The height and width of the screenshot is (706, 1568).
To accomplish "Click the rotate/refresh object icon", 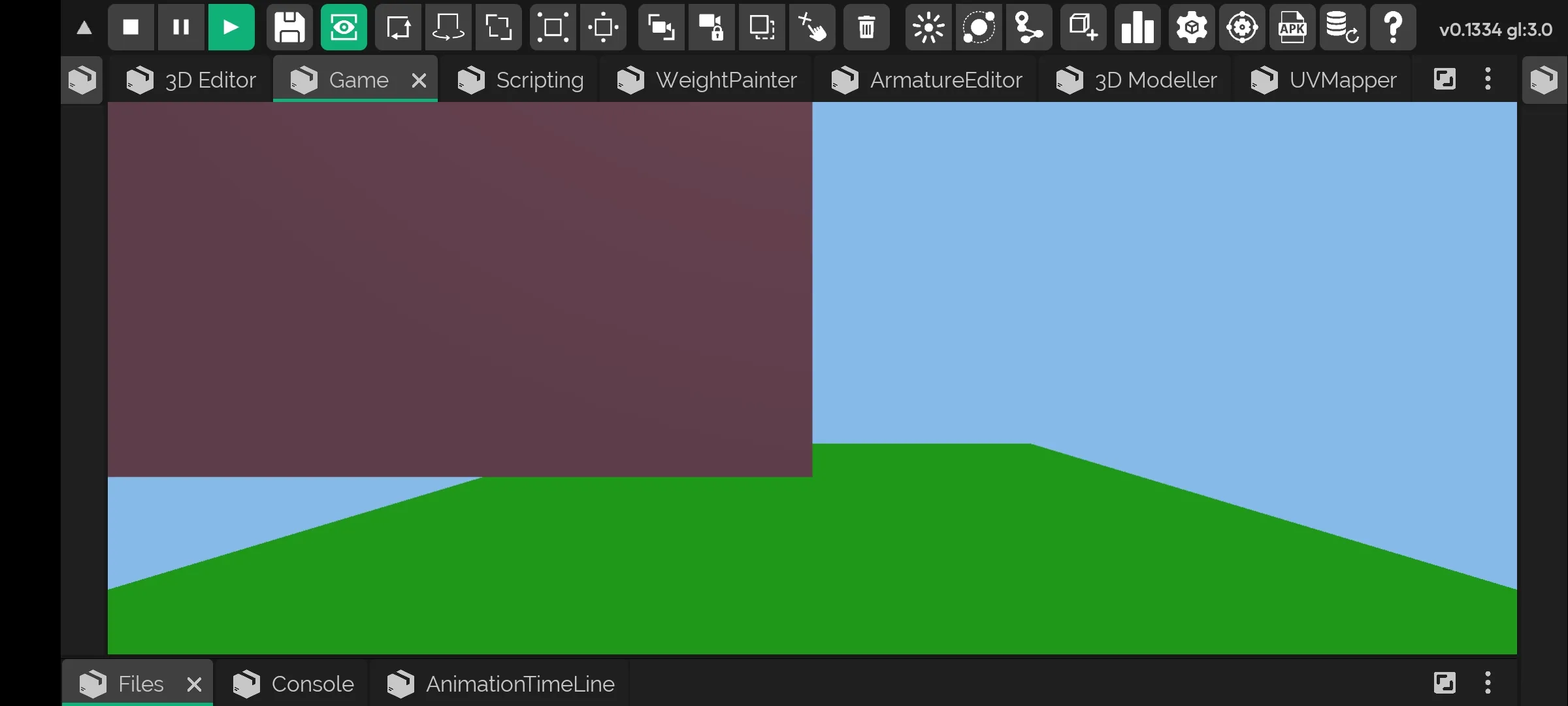I will (x=449, y=27).
